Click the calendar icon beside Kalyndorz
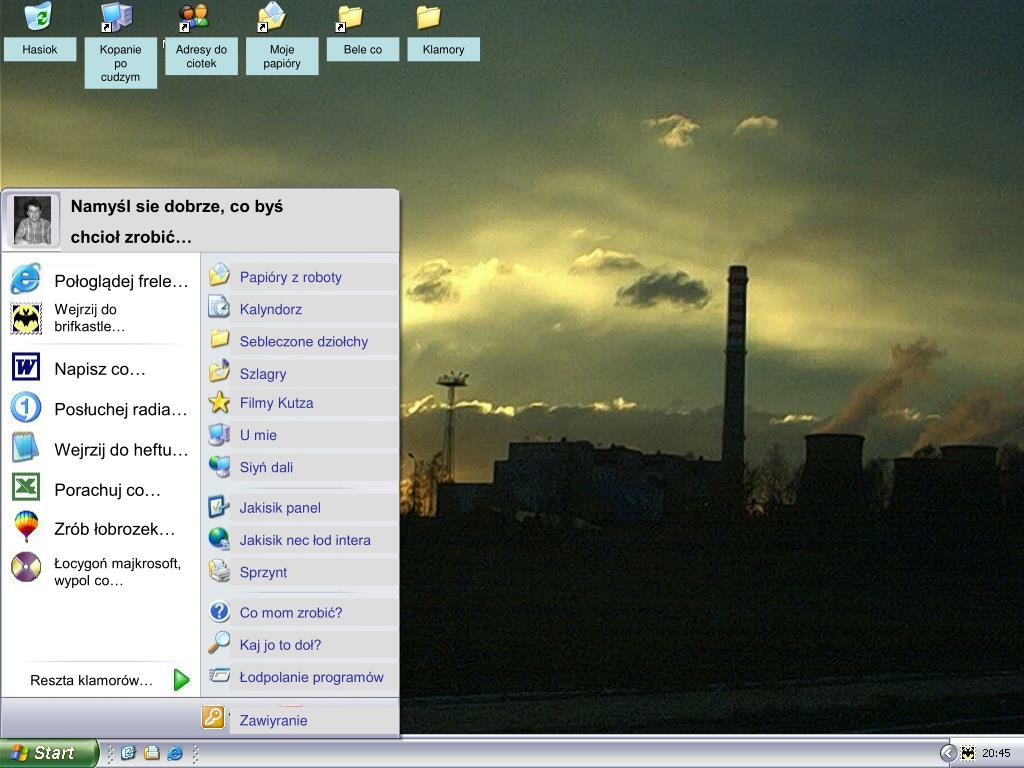The height and width of the screenshot is (768, 1024). 219,306
